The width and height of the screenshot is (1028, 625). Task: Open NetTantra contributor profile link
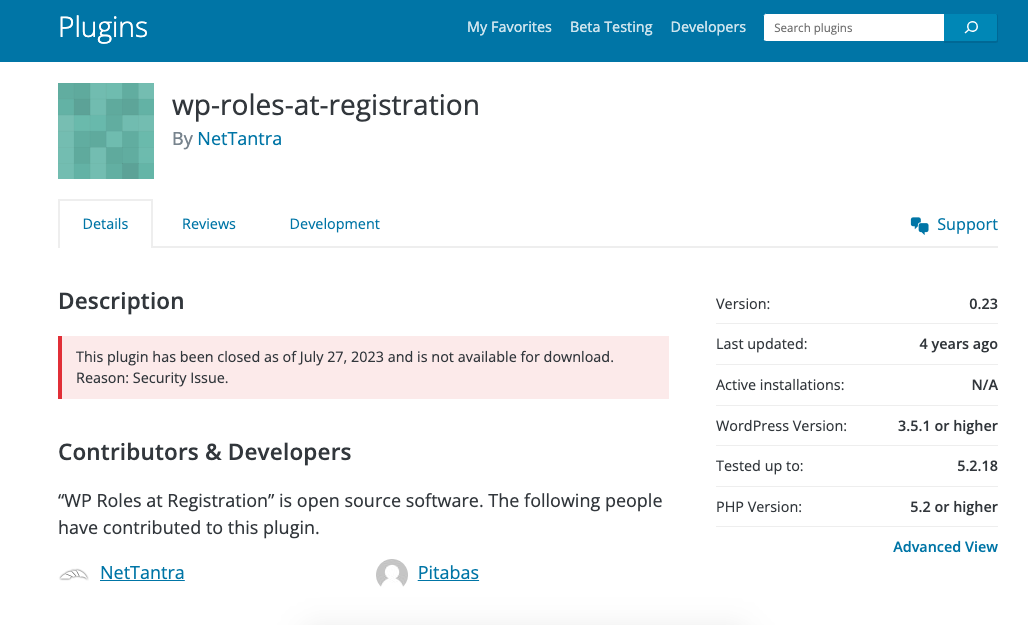142,573
